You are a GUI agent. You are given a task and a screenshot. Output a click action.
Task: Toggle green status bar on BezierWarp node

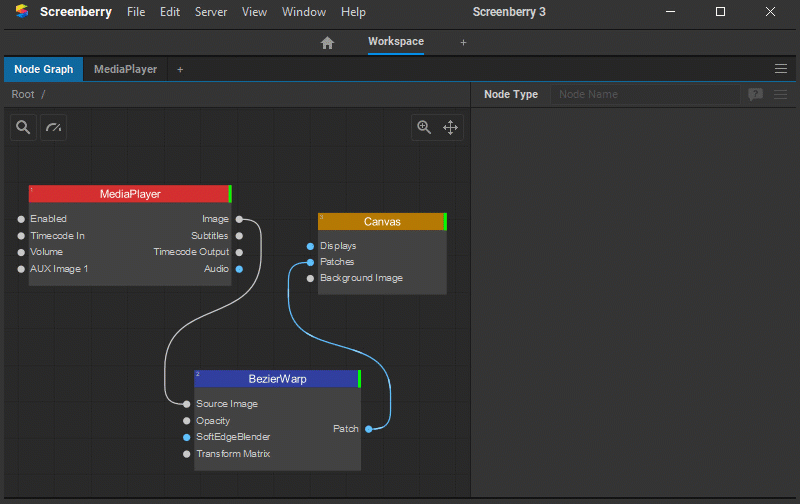click(360, 379)
